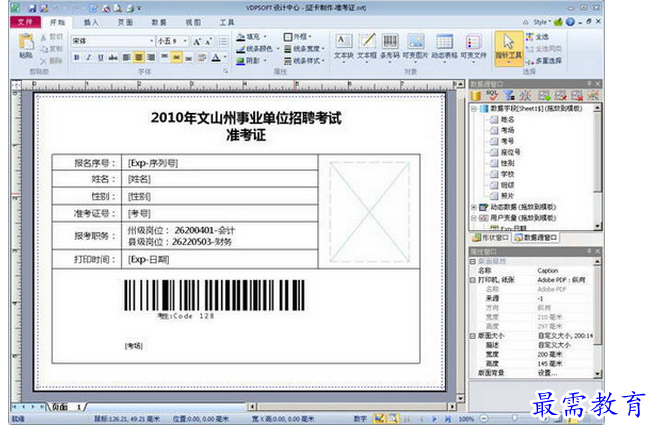
Task: Select the 考场 field in data tree
Action: click(x=507, y=130)
